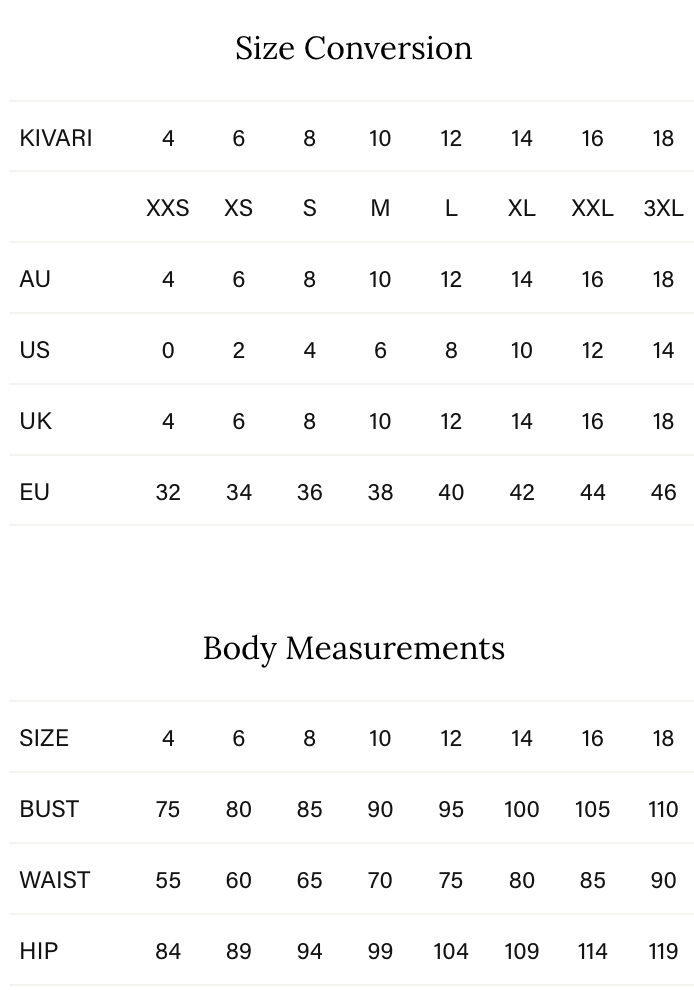
Task: Click the AU row label
Action: (35, 279)
